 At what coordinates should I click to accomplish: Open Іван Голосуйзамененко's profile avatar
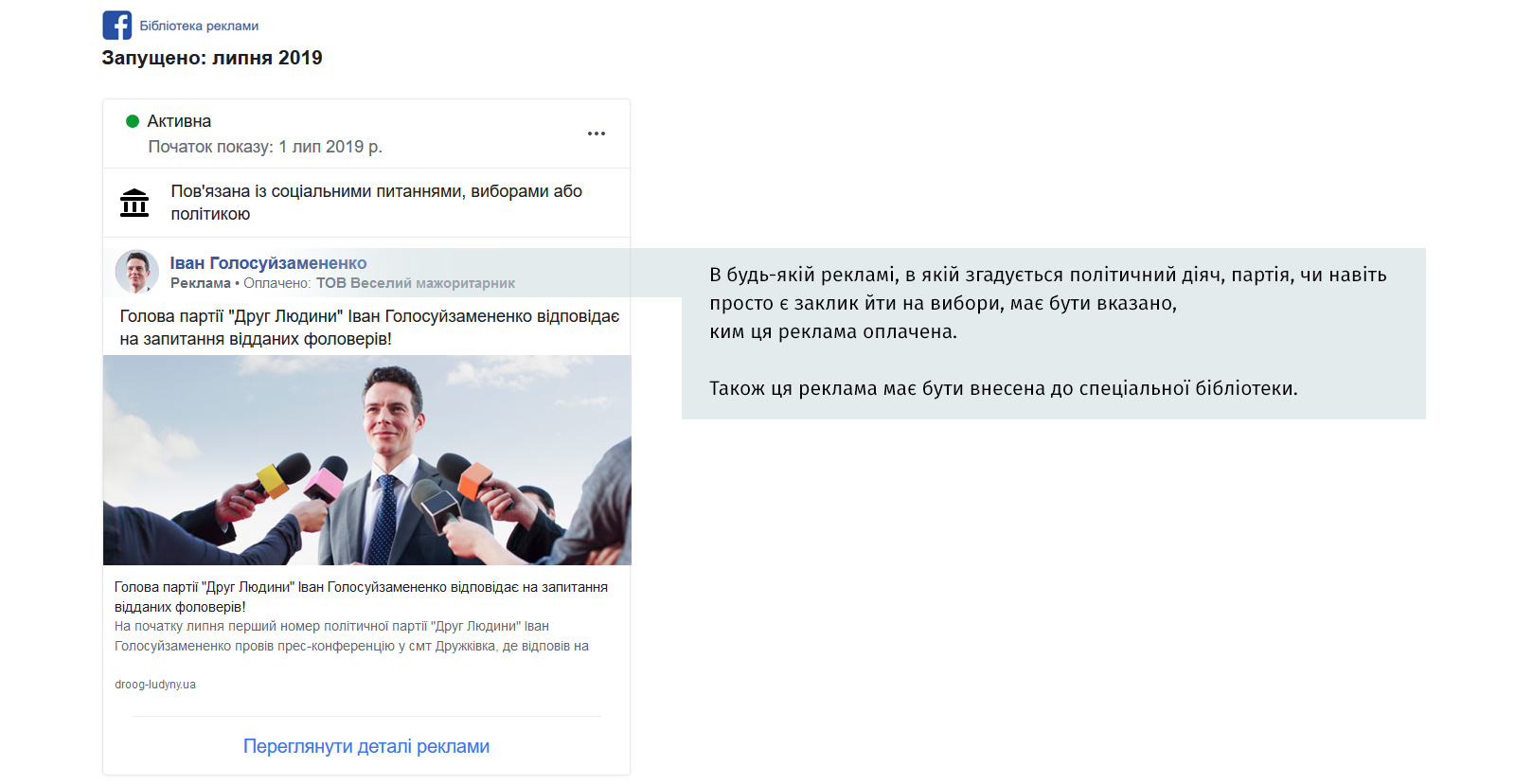[x=137, y=272]
